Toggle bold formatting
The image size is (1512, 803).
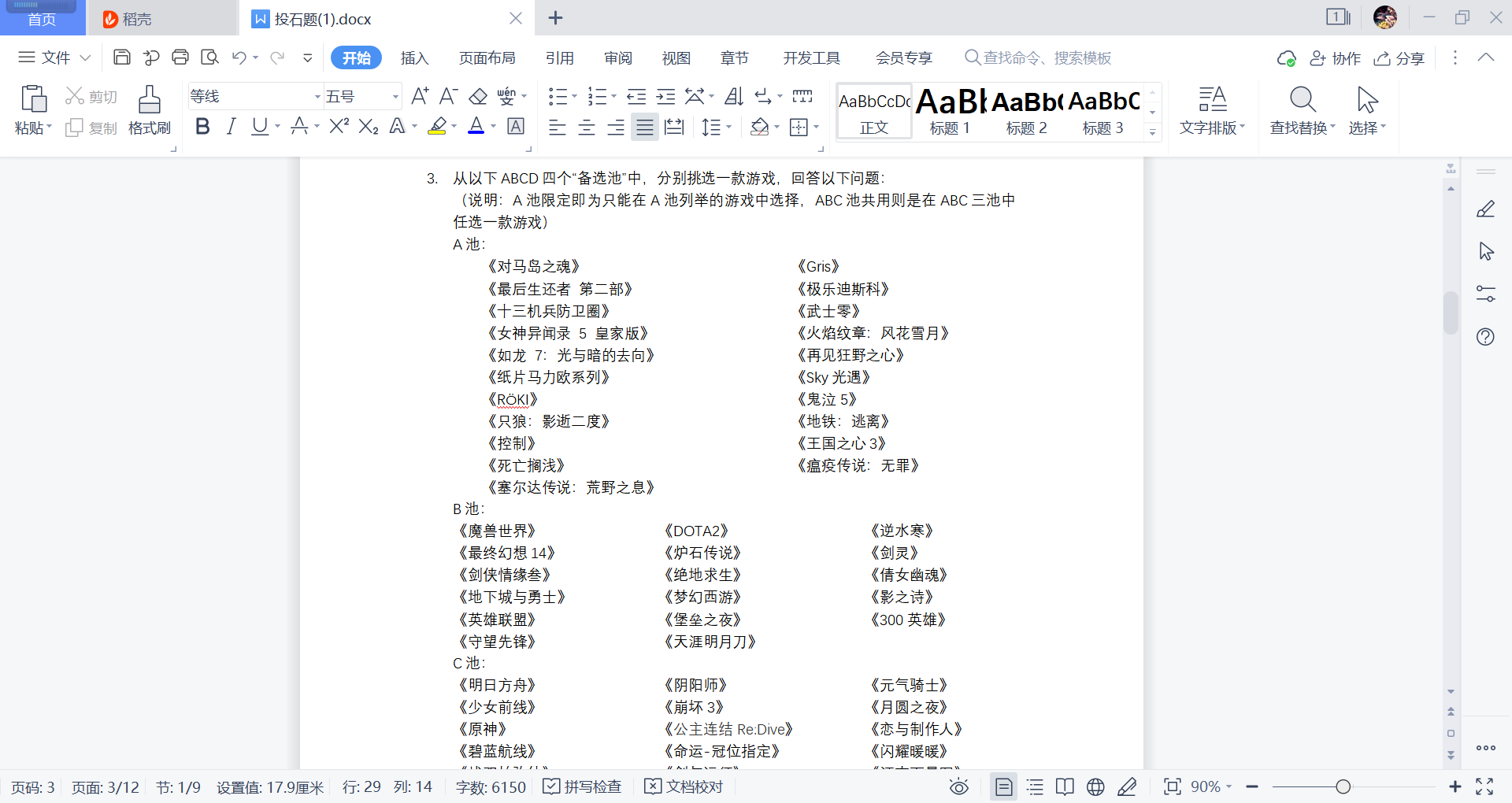pyautogui.click(x=202, y=127)
